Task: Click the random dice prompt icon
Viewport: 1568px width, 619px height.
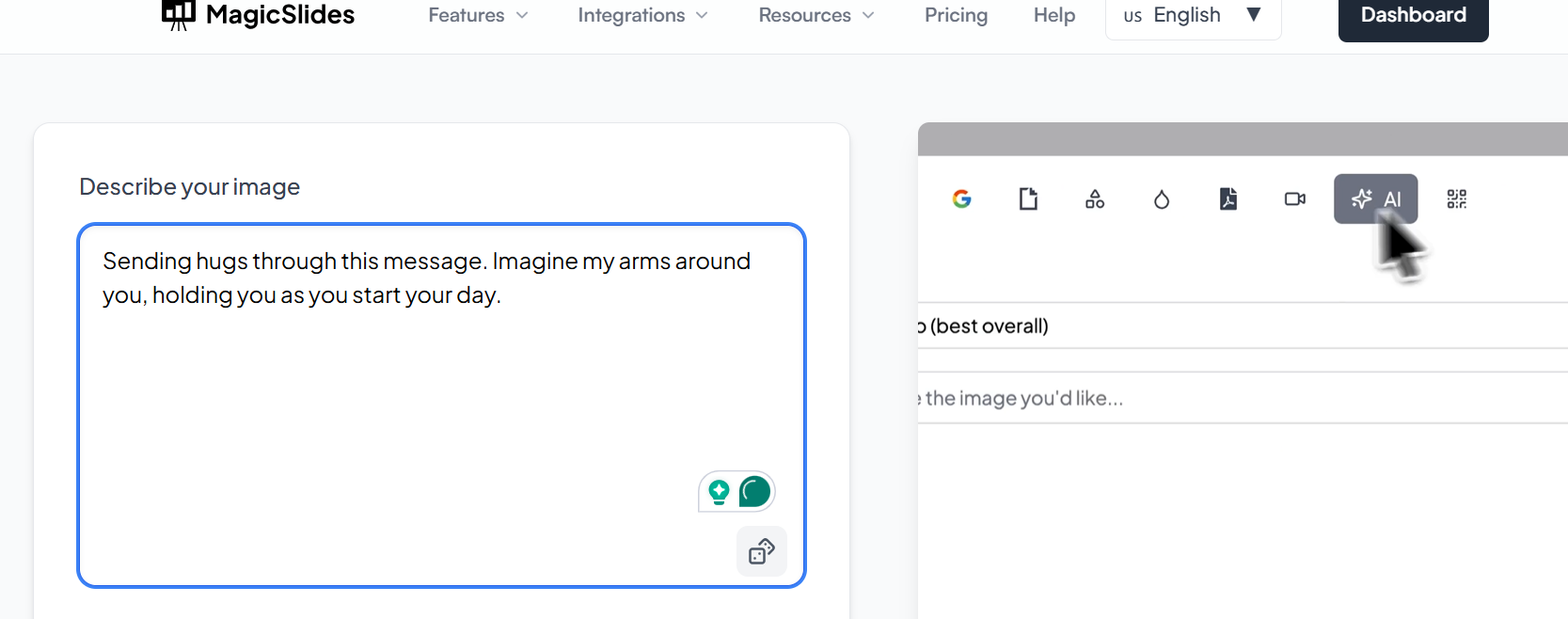Action: pos(761,551)
